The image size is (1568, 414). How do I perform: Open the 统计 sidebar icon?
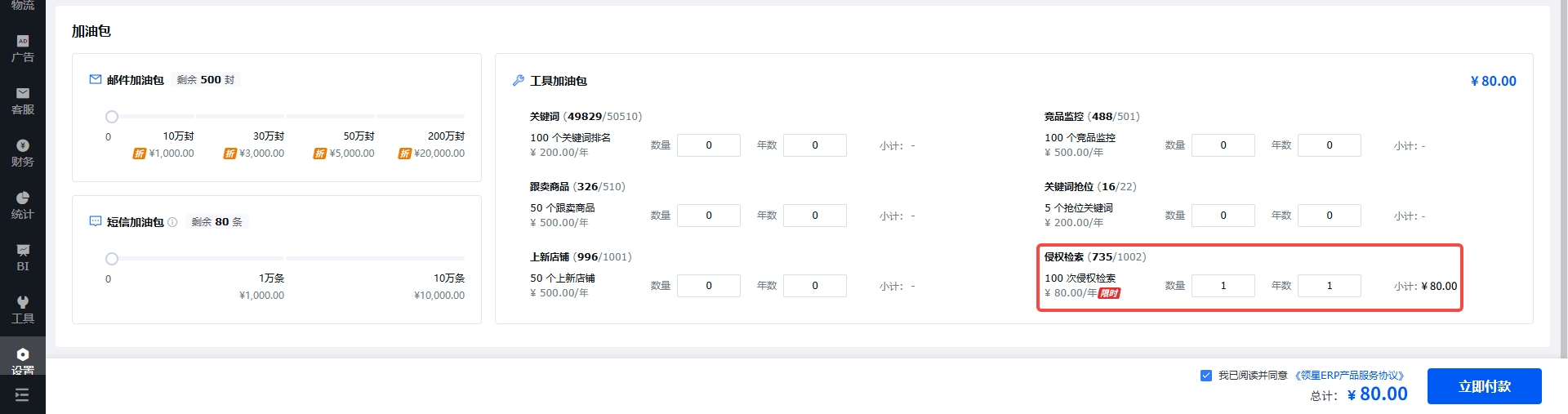23,206
